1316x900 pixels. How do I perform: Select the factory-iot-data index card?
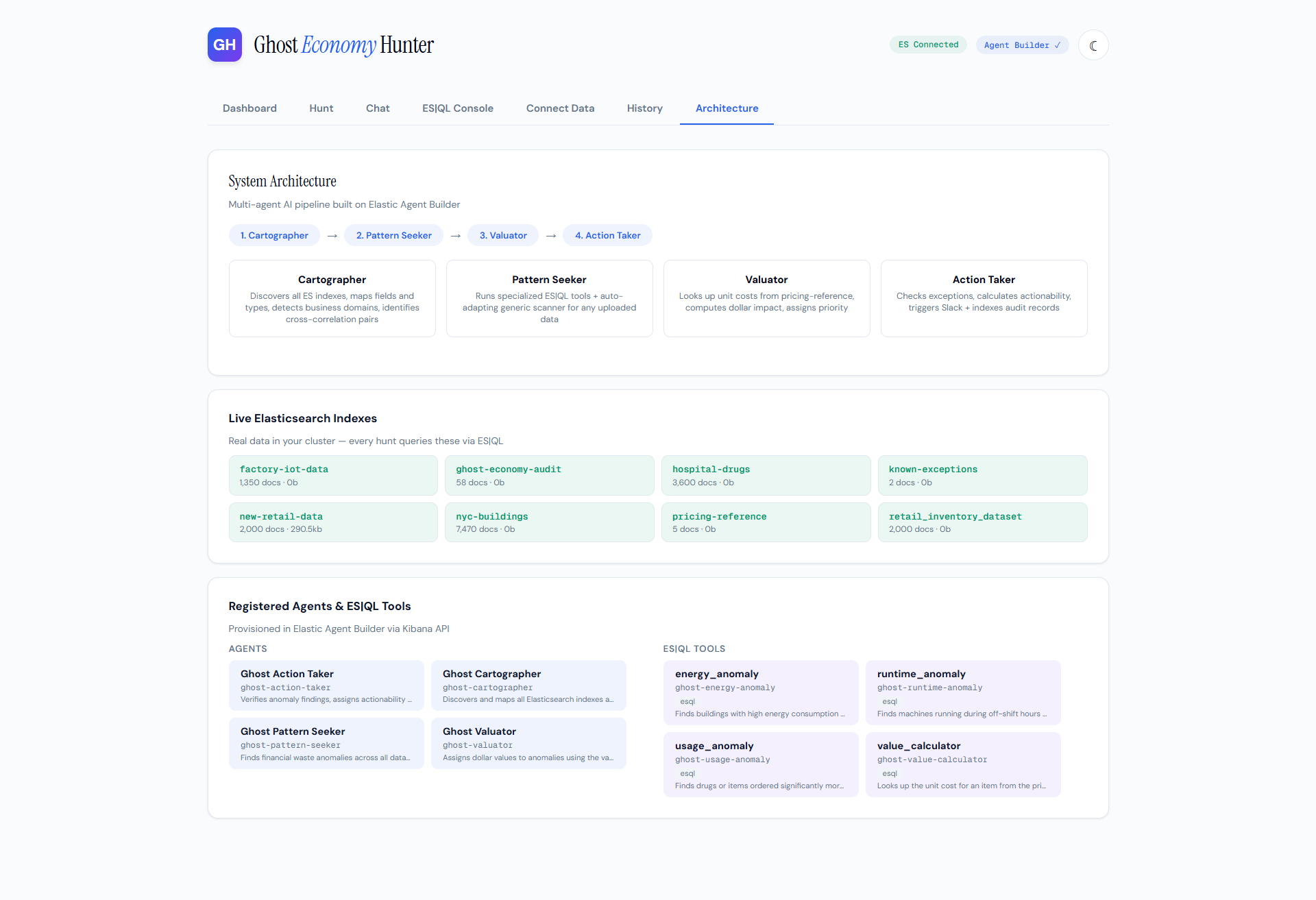(x=333, y=475)
